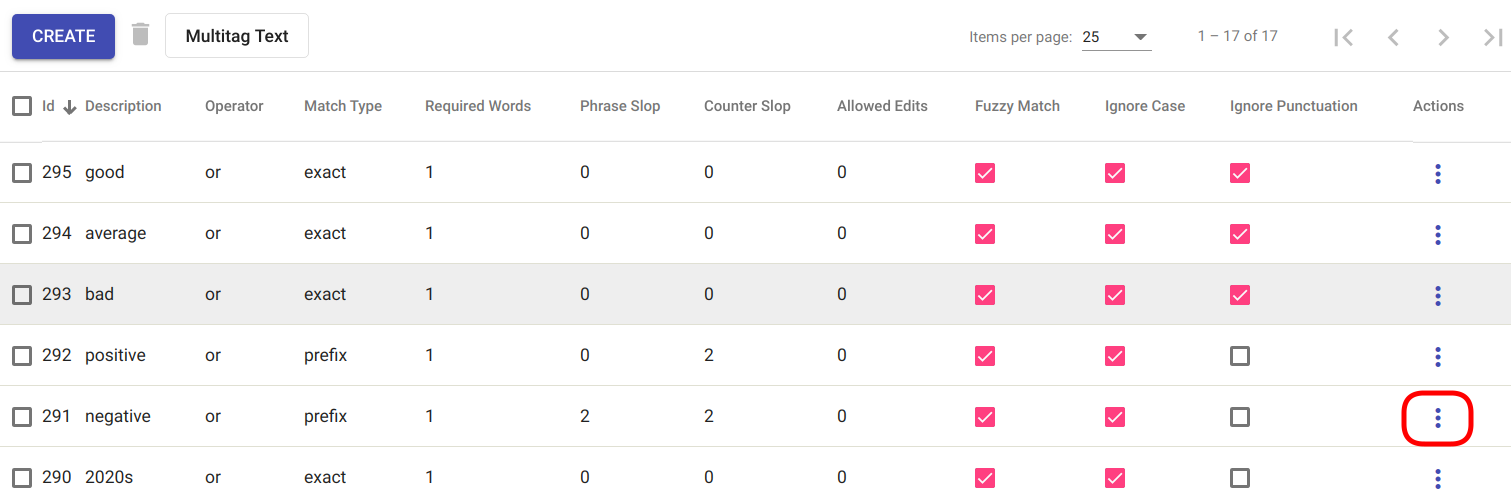The width and height of the screenshot is (1511, 502).
Task: Click the Match Type column header
Action: point(343,106)
